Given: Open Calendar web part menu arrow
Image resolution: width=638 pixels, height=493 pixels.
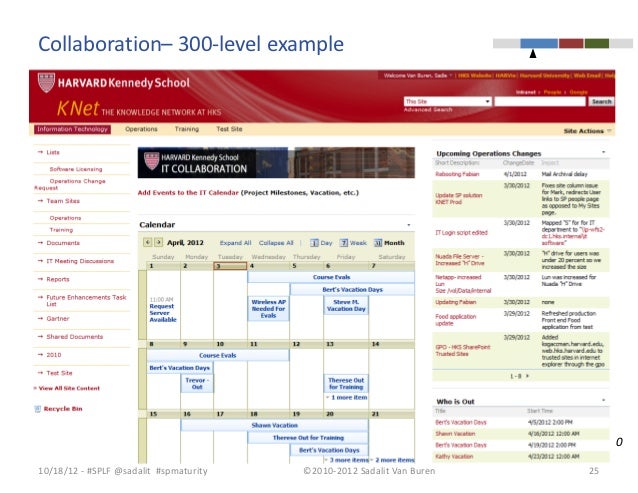Looking at the screenshot, I should pyautogui.click(x=409, y=225).
